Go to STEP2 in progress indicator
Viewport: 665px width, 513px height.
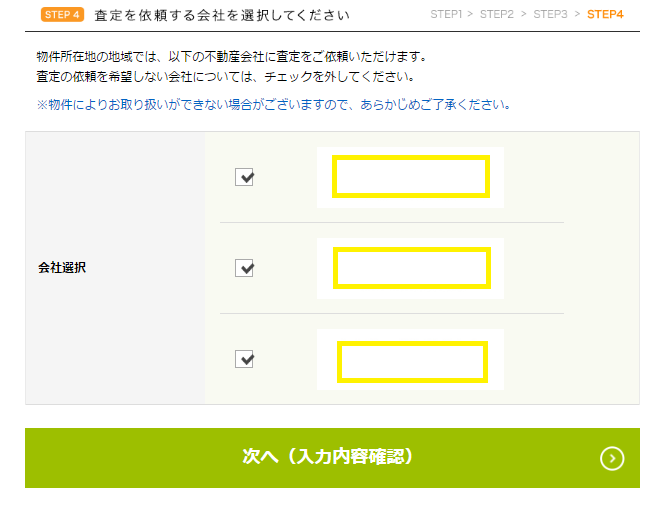click(x=497, y=14)
